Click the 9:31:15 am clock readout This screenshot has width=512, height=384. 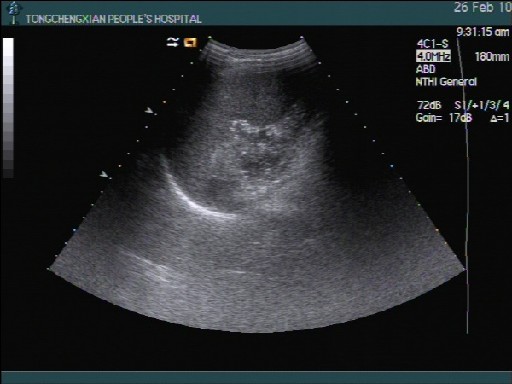[483, 32]
